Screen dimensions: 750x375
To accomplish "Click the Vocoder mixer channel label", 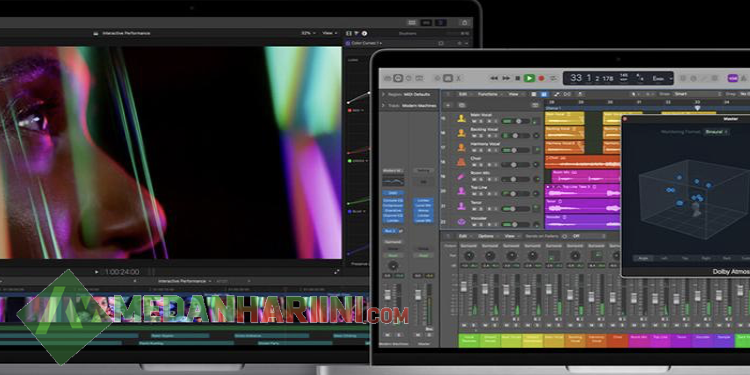I will click(703, 341).
